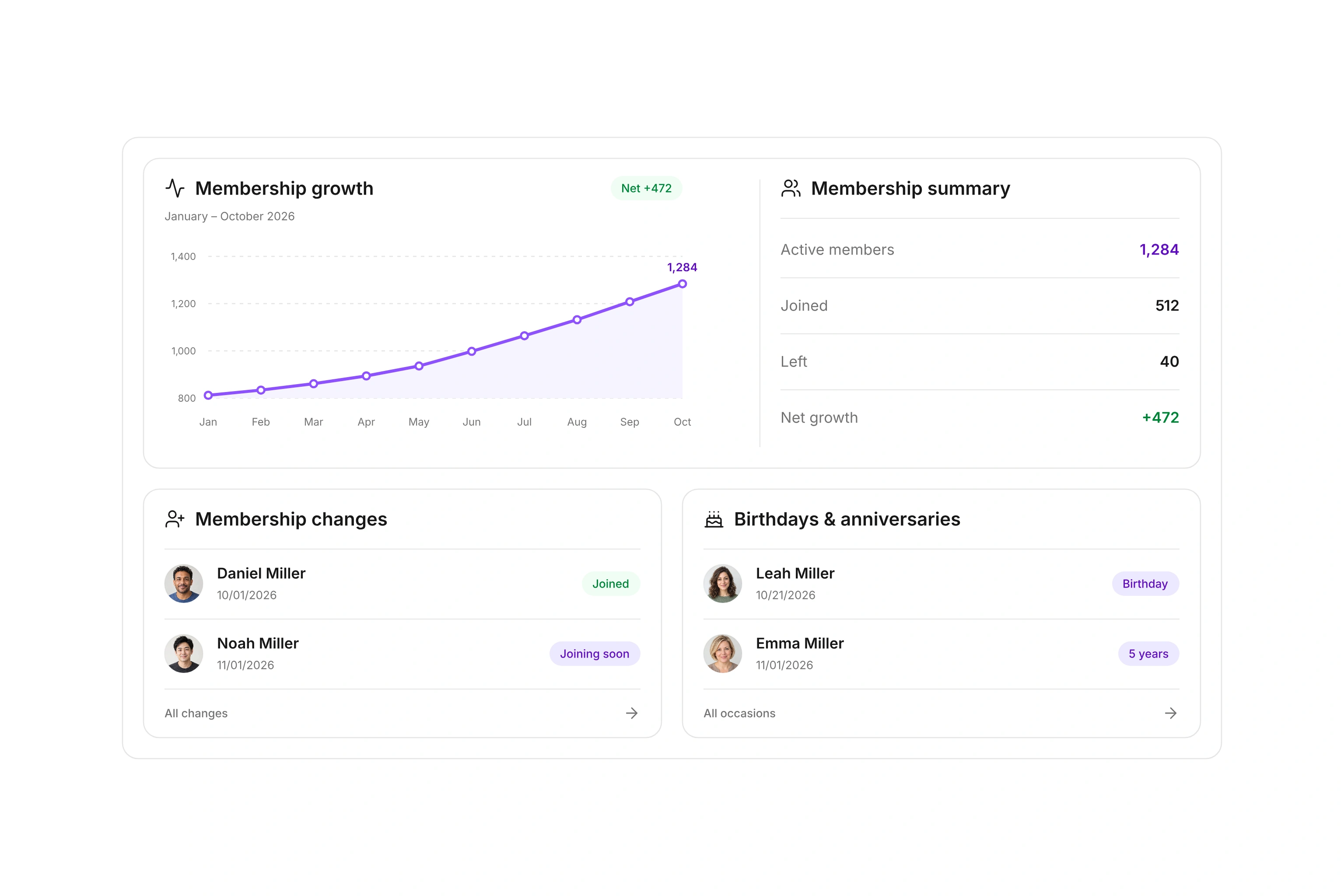Select the Aug data point on chart
This screenshot has height=896, width=1344.
pyautogui.click(x=577, y=320)
